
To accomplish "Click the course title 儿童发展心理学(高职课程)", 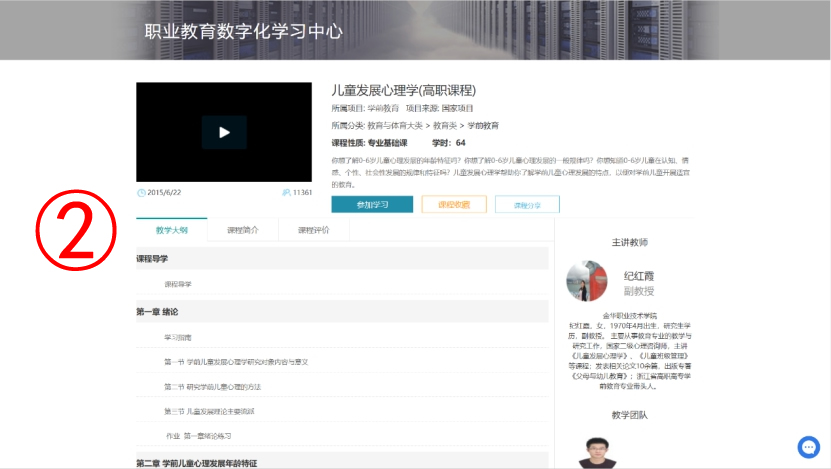I will click(404, 91).
